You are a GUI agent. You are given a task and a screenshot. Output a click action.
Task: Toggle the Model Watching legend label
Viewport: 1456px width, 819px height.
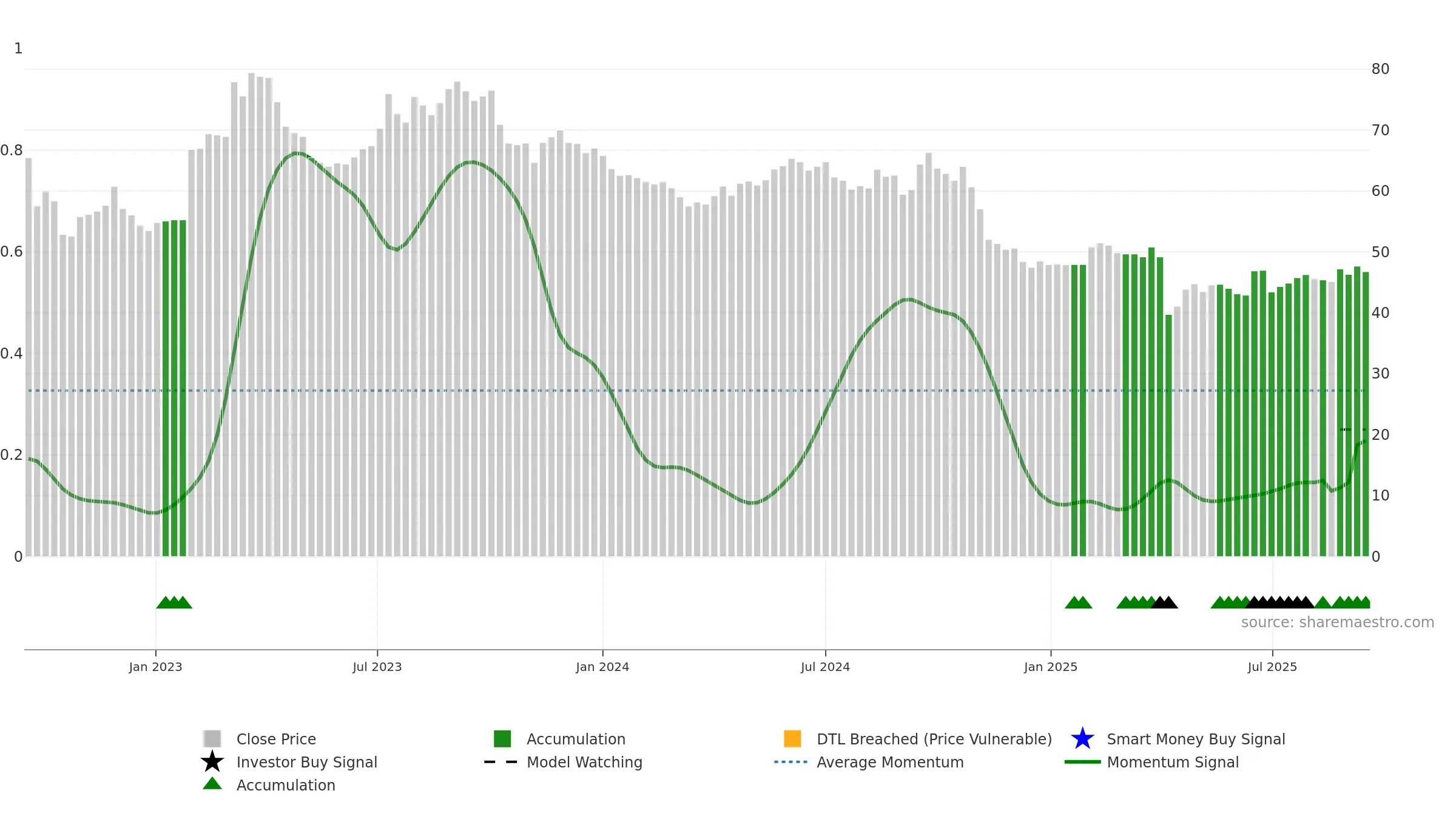(584, 762)
